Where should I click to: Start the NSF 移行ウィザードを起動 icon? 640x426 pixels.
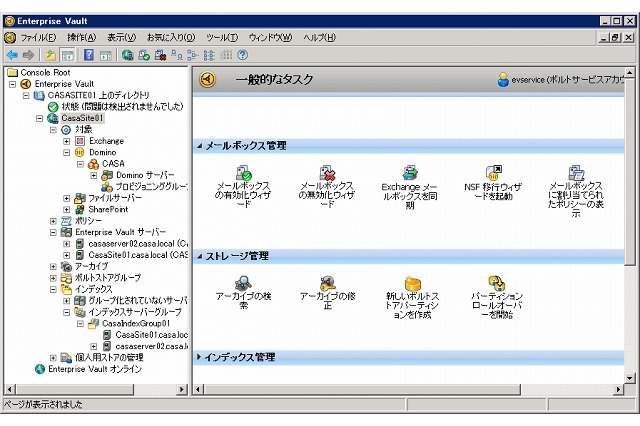coord(493,173)
